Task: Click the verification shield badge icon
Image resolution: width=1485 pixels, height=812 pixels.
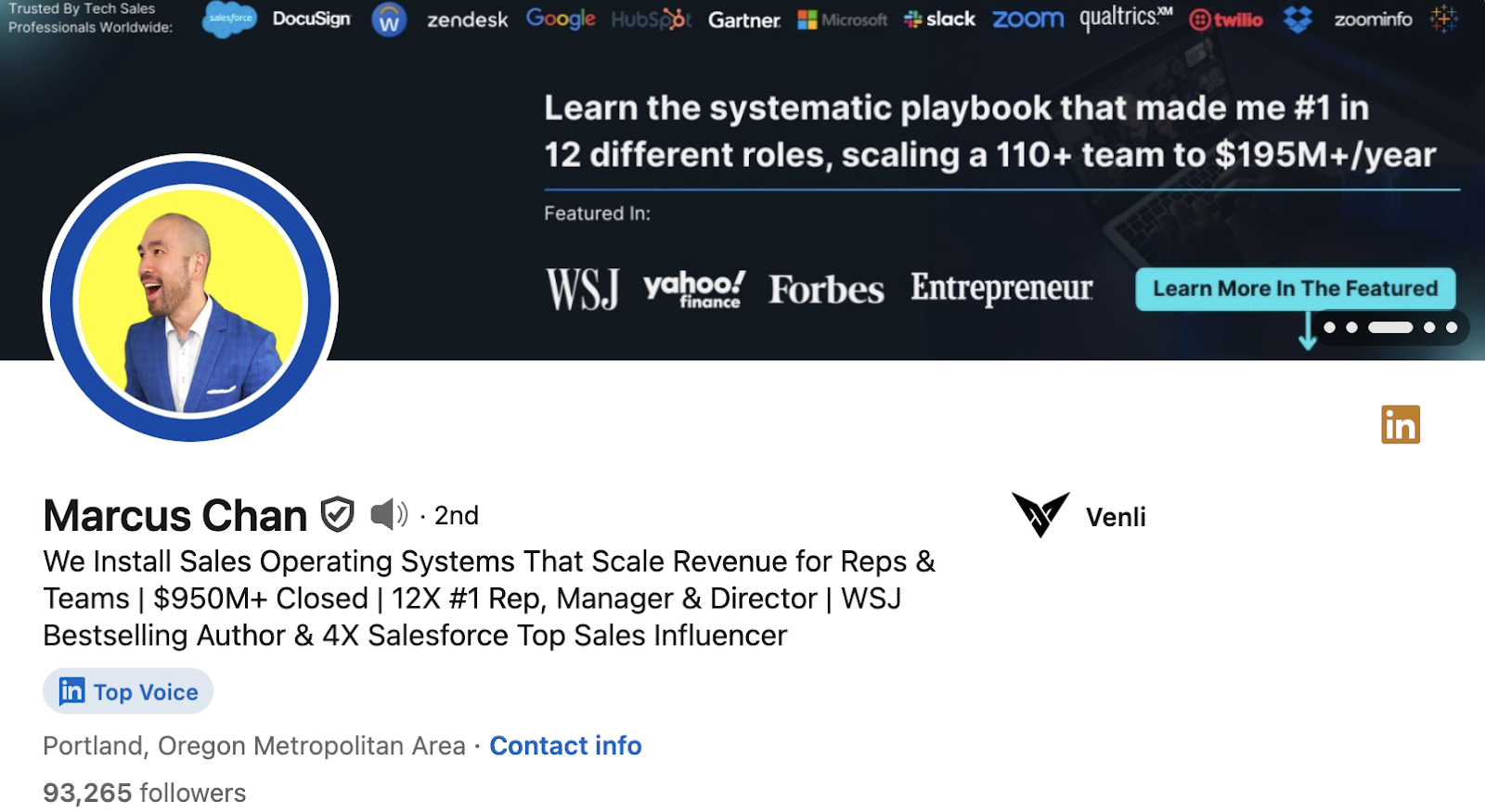Action: coord(337,514)
